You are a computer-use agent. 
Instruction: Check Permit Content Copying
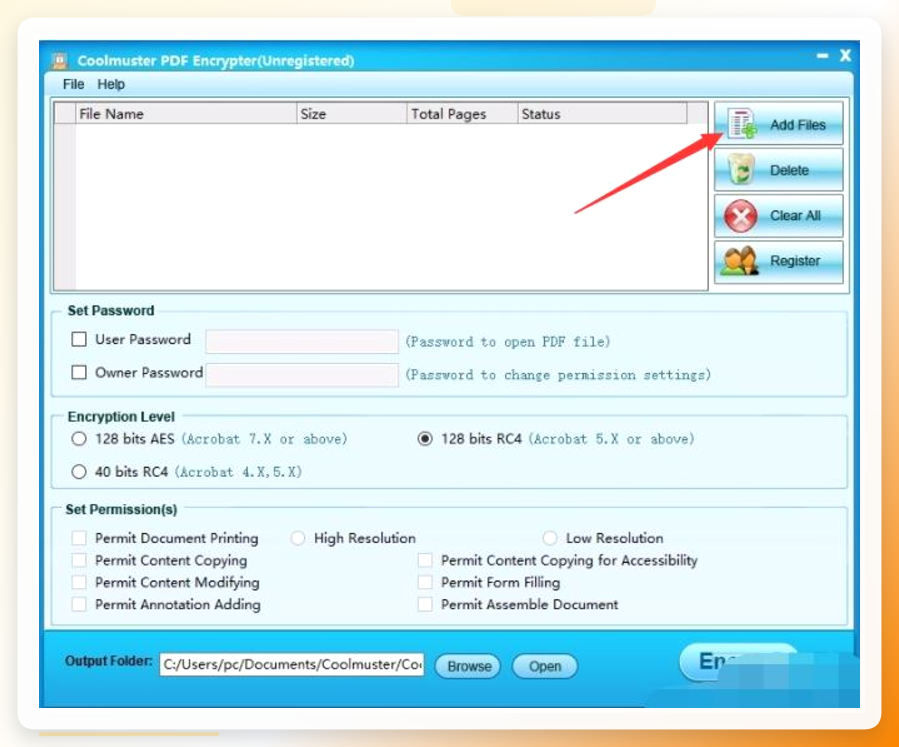[79, 560]
